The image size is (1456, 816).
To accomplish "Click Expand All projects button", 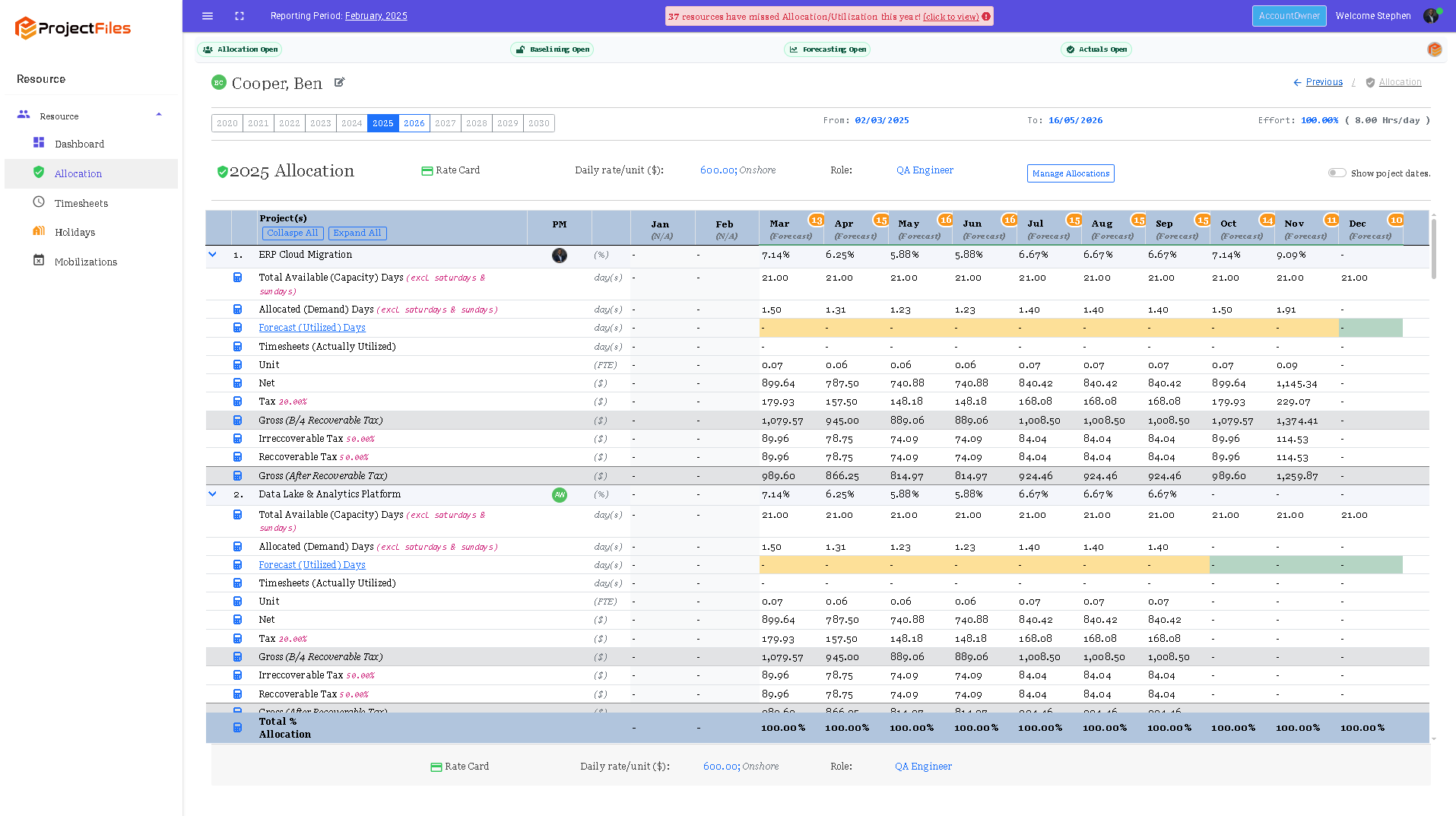I will tap(357, 233).
